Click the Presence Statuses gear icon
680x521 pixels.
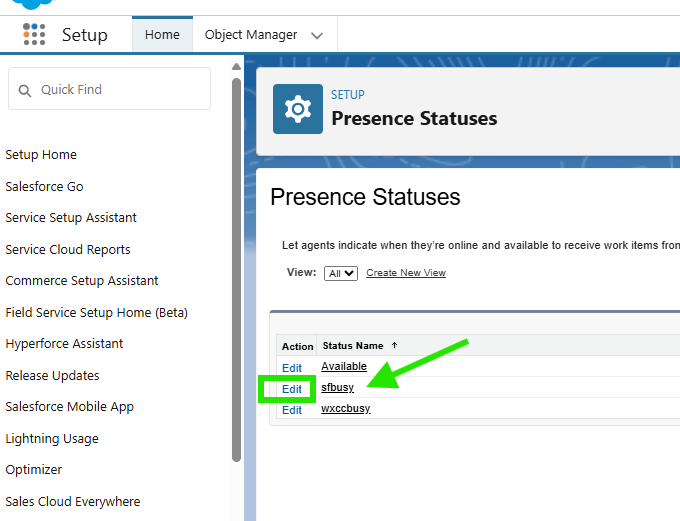298,109
